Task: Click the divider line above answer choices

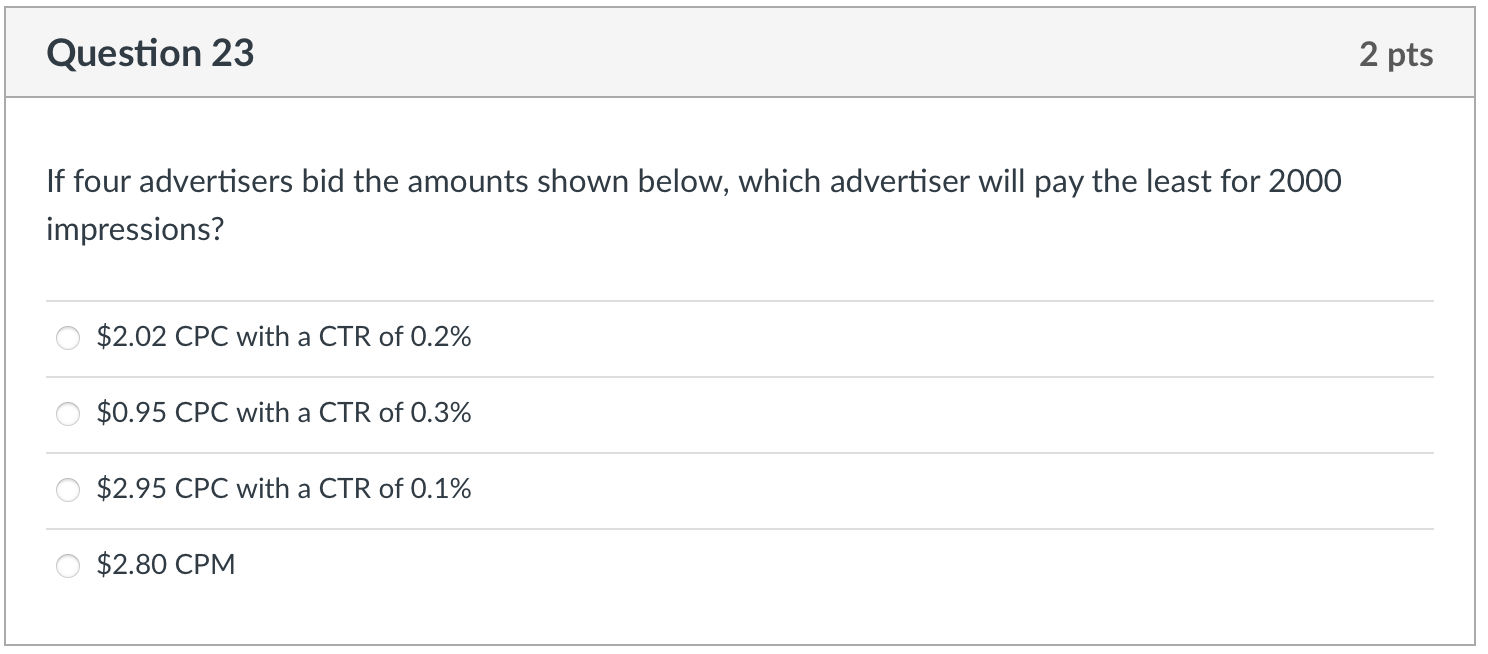Action: 744,299
